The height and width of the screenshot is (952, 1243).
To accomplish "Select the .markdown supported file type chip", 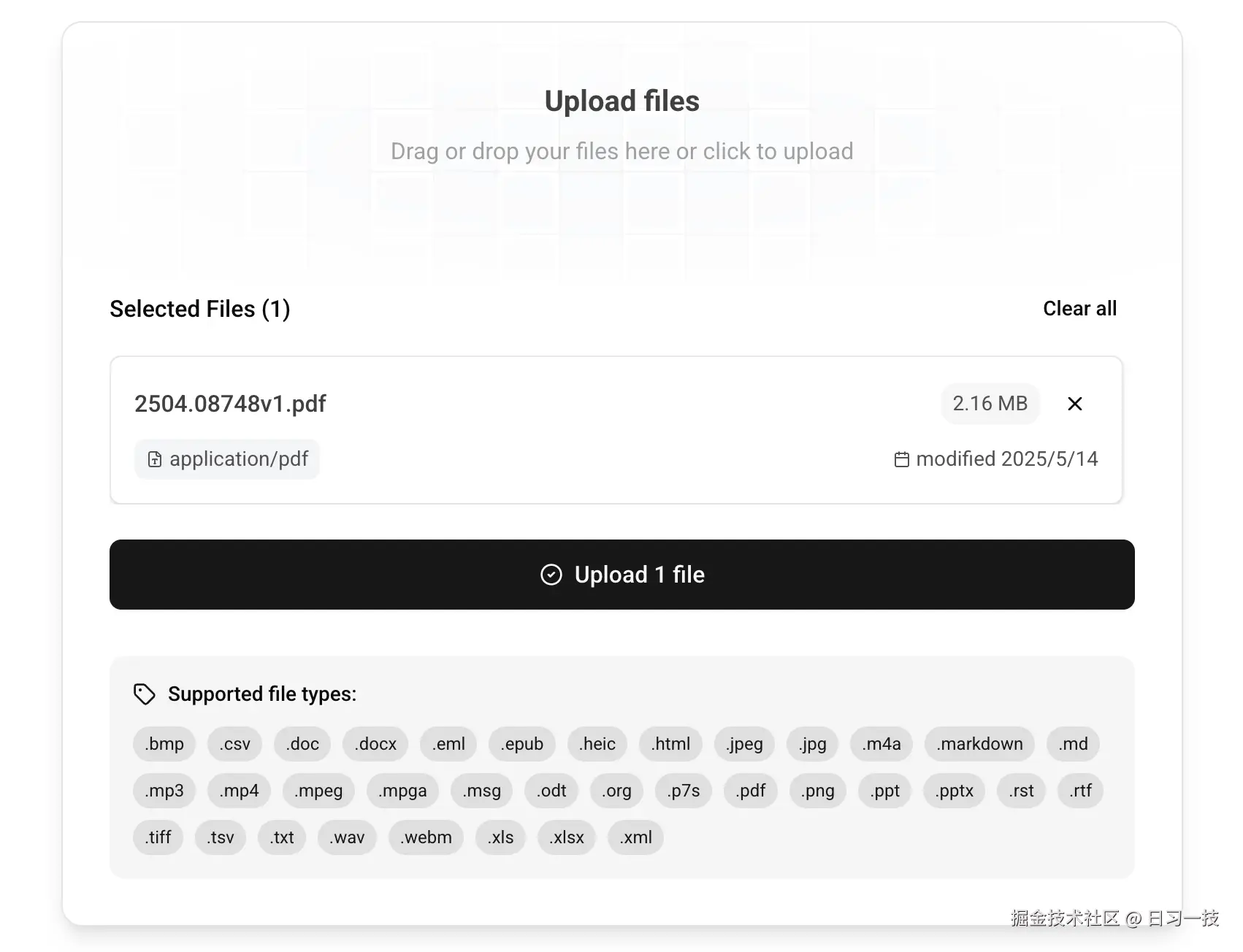I will (979, 744).
